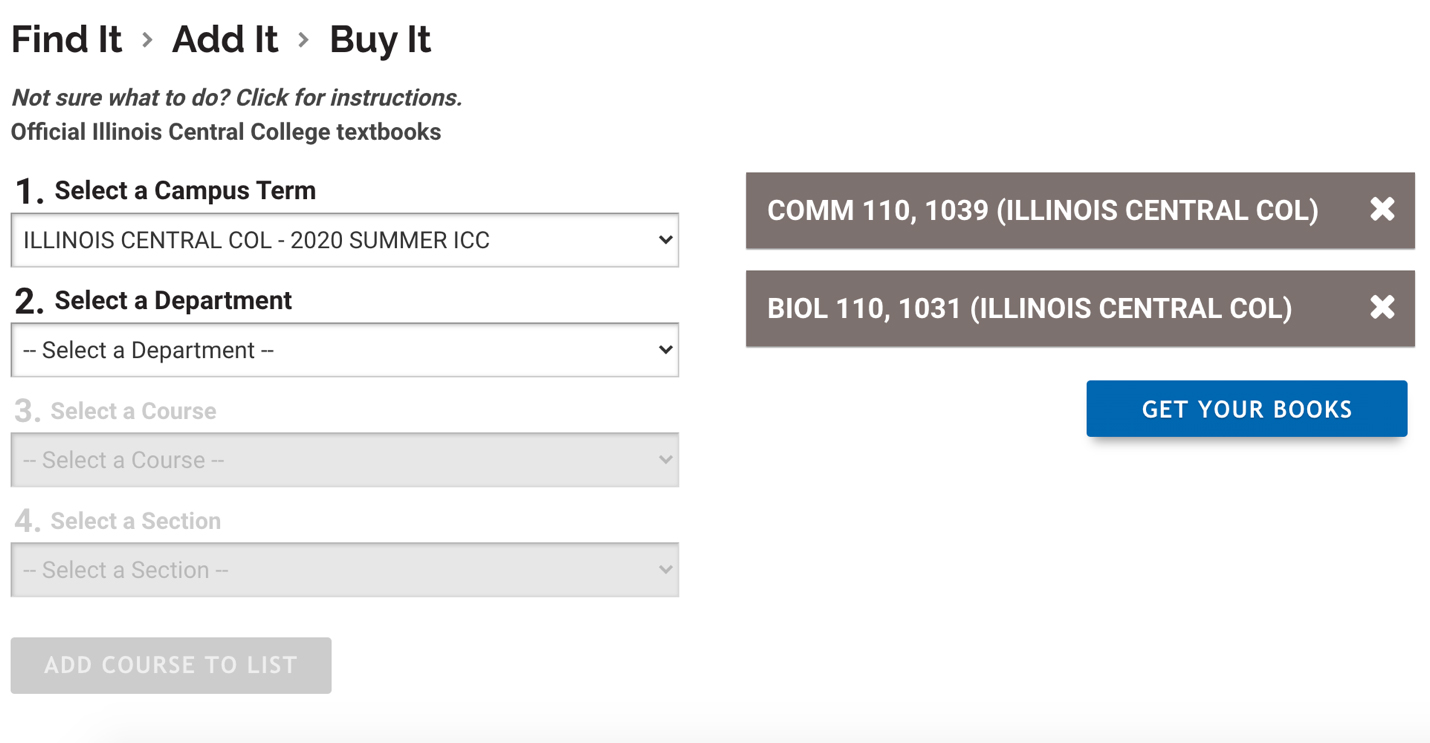Click the GET YOUR BOOKS button

pos(1247,408)
